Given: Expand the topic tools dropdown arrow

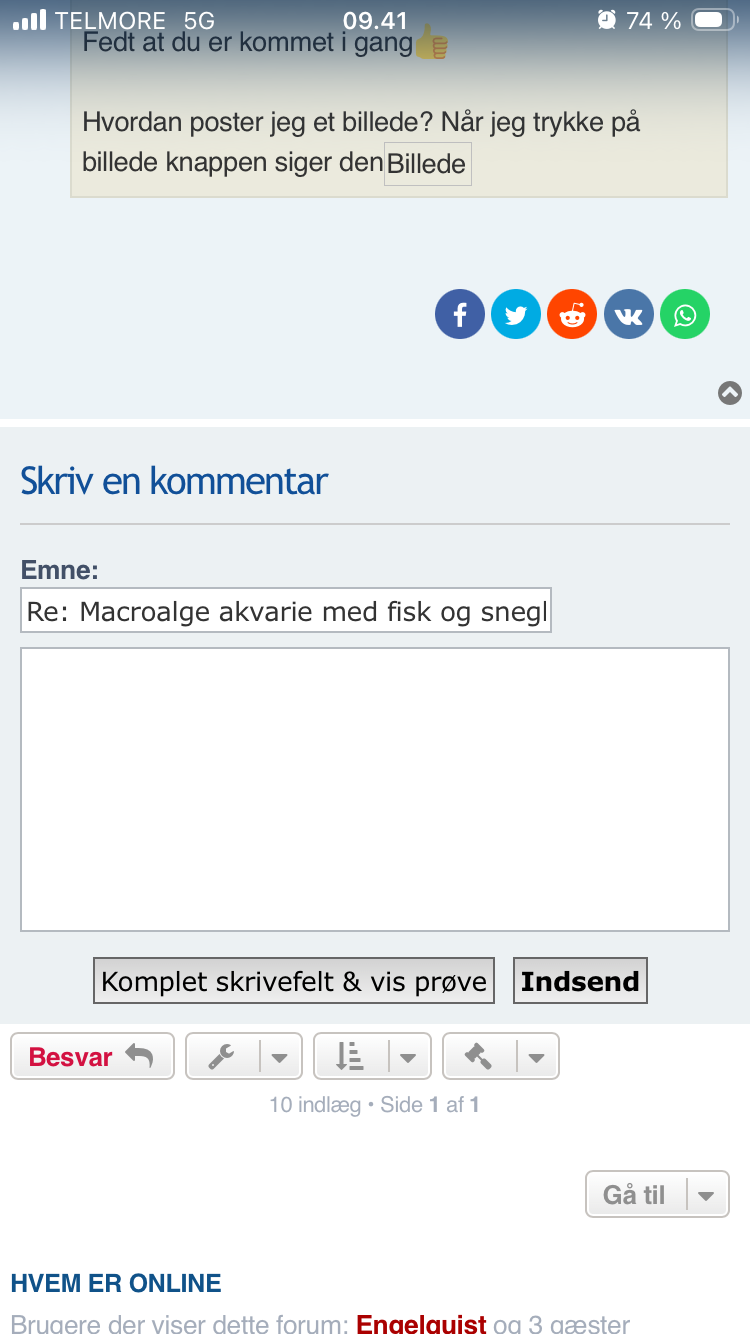Looking at the screenshot, I should click(280, 1057).
